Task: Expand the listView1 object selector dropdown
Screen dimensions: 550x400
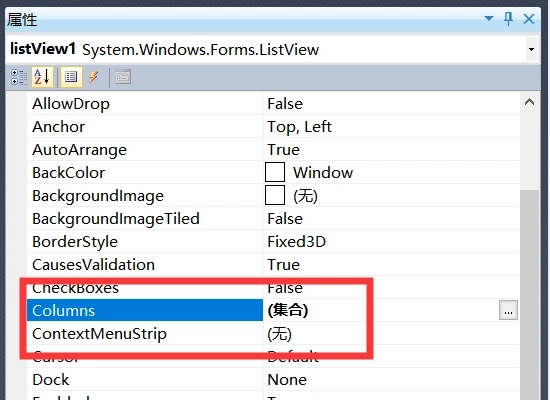Action: [531, 49]
